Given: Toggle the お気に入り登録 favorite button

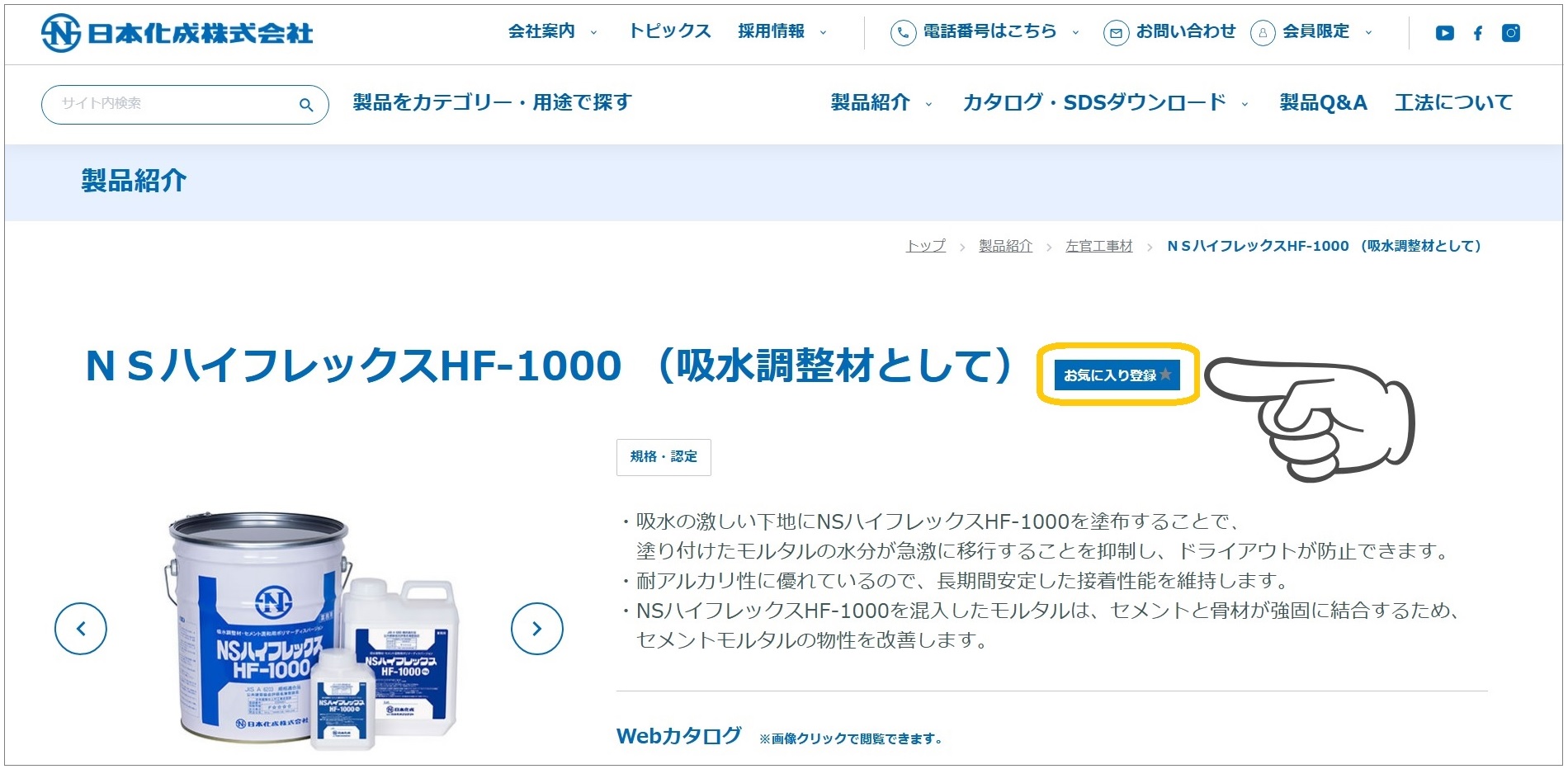Looking at the screenshot, I should (x=1117, y=375).
